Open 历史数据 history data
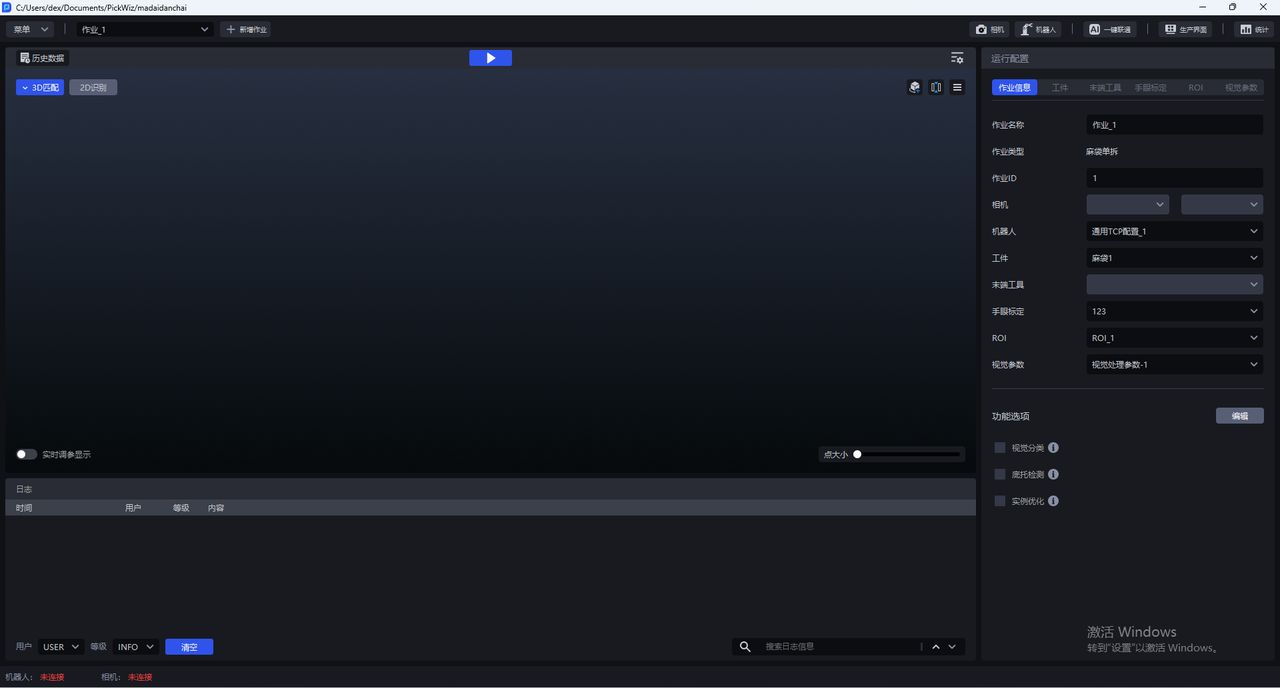Image resolution: width=1280 pixels, height=688 pixels. click(x=42, y=58)
